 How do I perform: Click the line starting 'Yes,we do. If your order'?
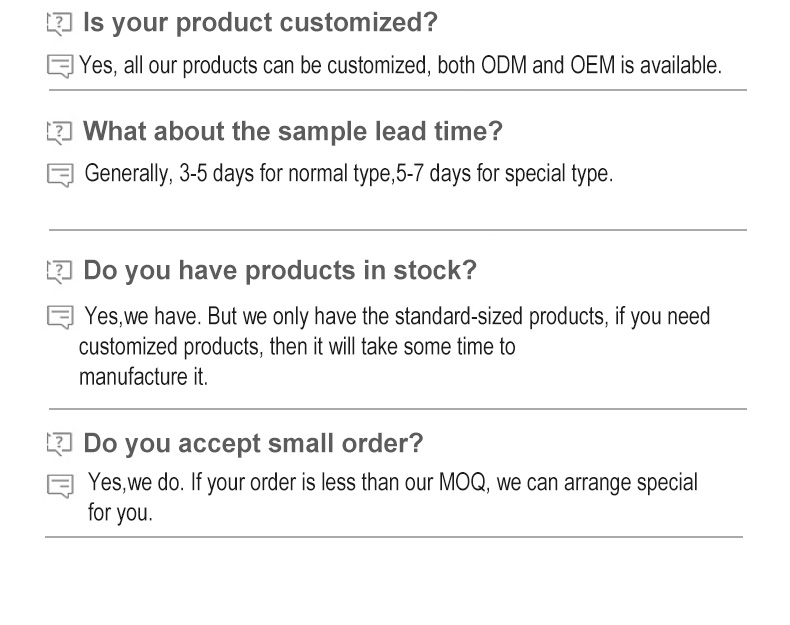click(393, 483)
